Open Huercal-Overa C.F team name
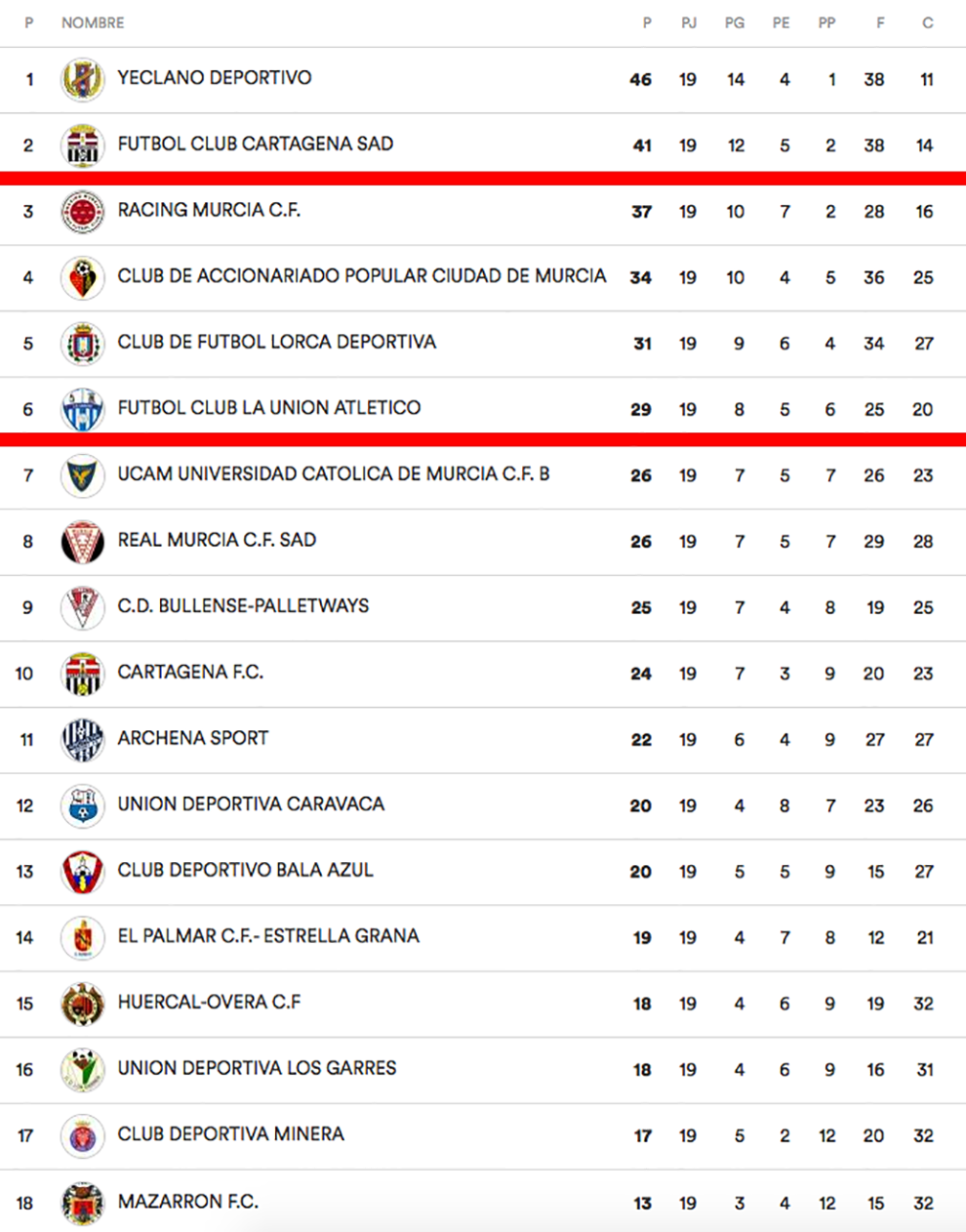 tap(209, 1003)
